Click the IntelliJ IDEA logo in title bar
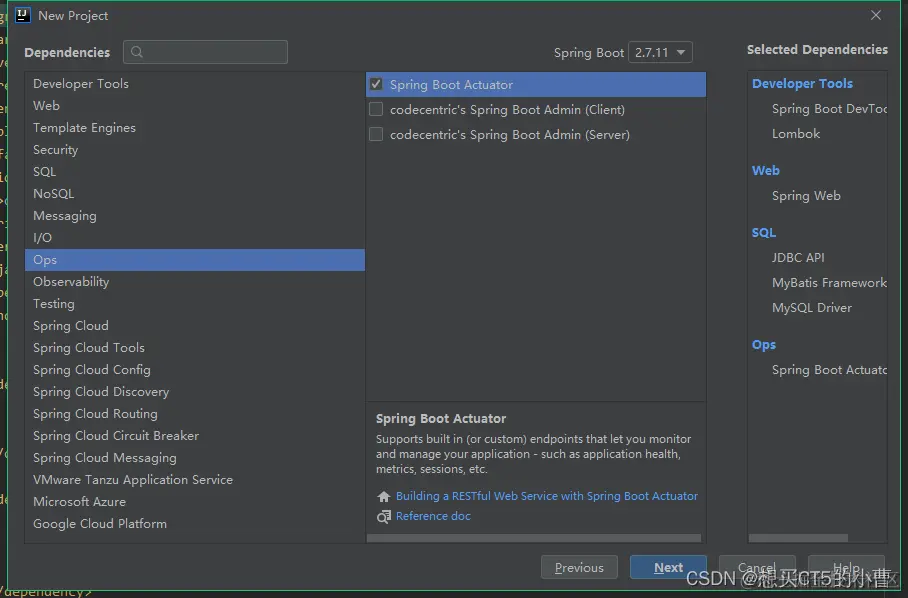The width and height of the screenshot is (908, 598). point(23,15)
